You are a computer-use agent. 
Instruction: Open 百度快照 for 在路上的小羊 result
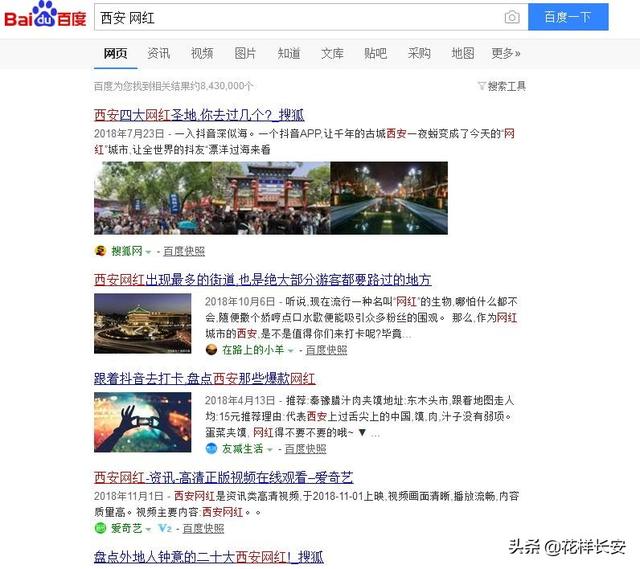[327, 350]
